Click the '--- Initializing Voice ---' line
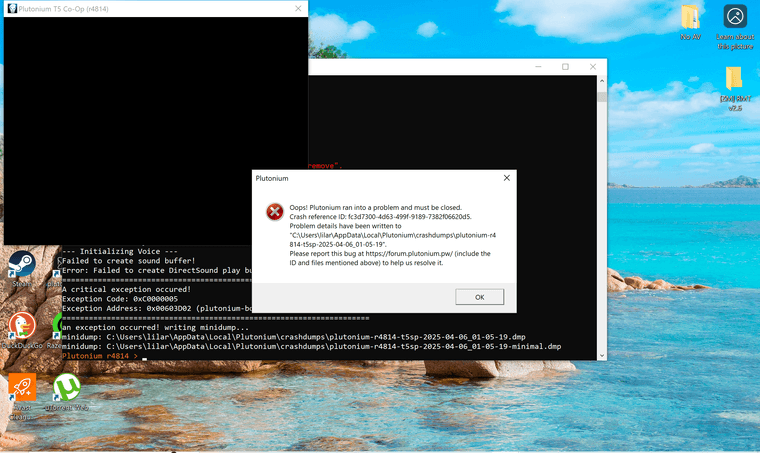This screenshot has height=453, width=760. tap(120, 251)
